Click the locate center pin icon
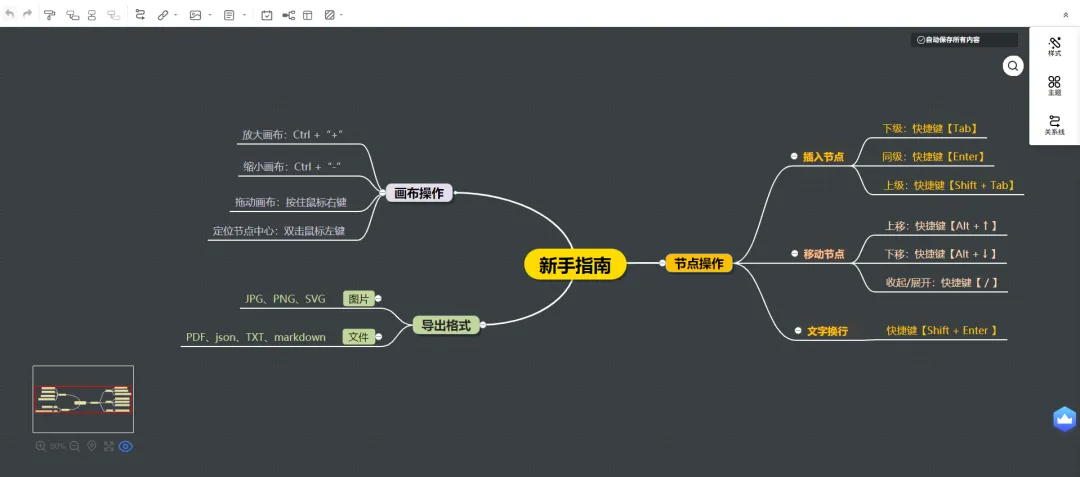The image size is (1080, 477). coord(92,446)
